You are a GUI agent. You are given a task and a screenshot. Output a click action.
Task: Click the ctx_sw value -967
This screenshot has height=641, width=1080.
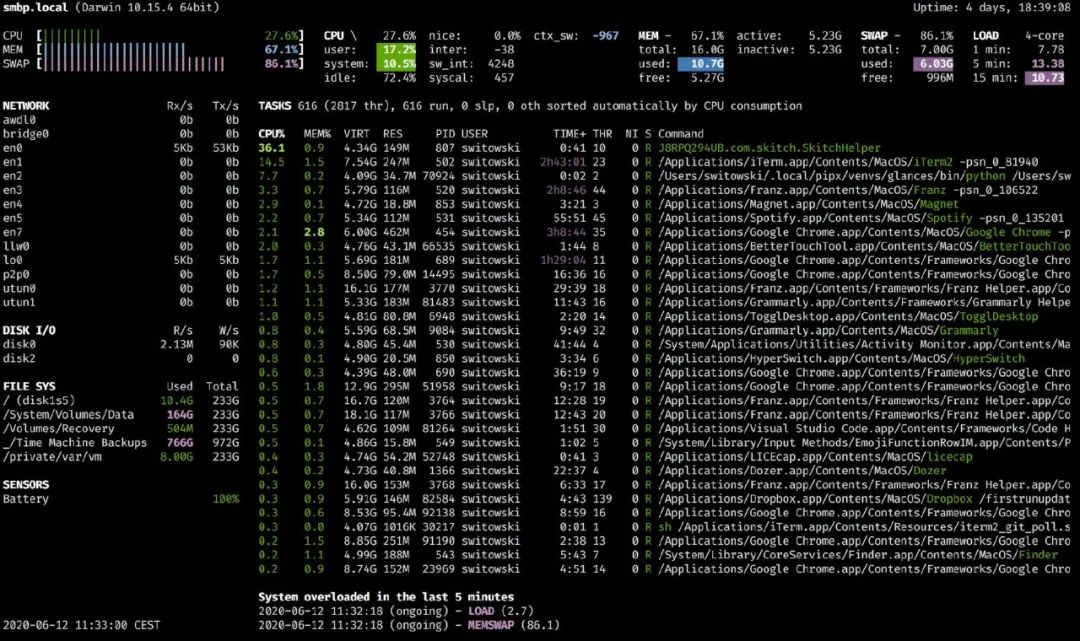click(x=605, y=36)
